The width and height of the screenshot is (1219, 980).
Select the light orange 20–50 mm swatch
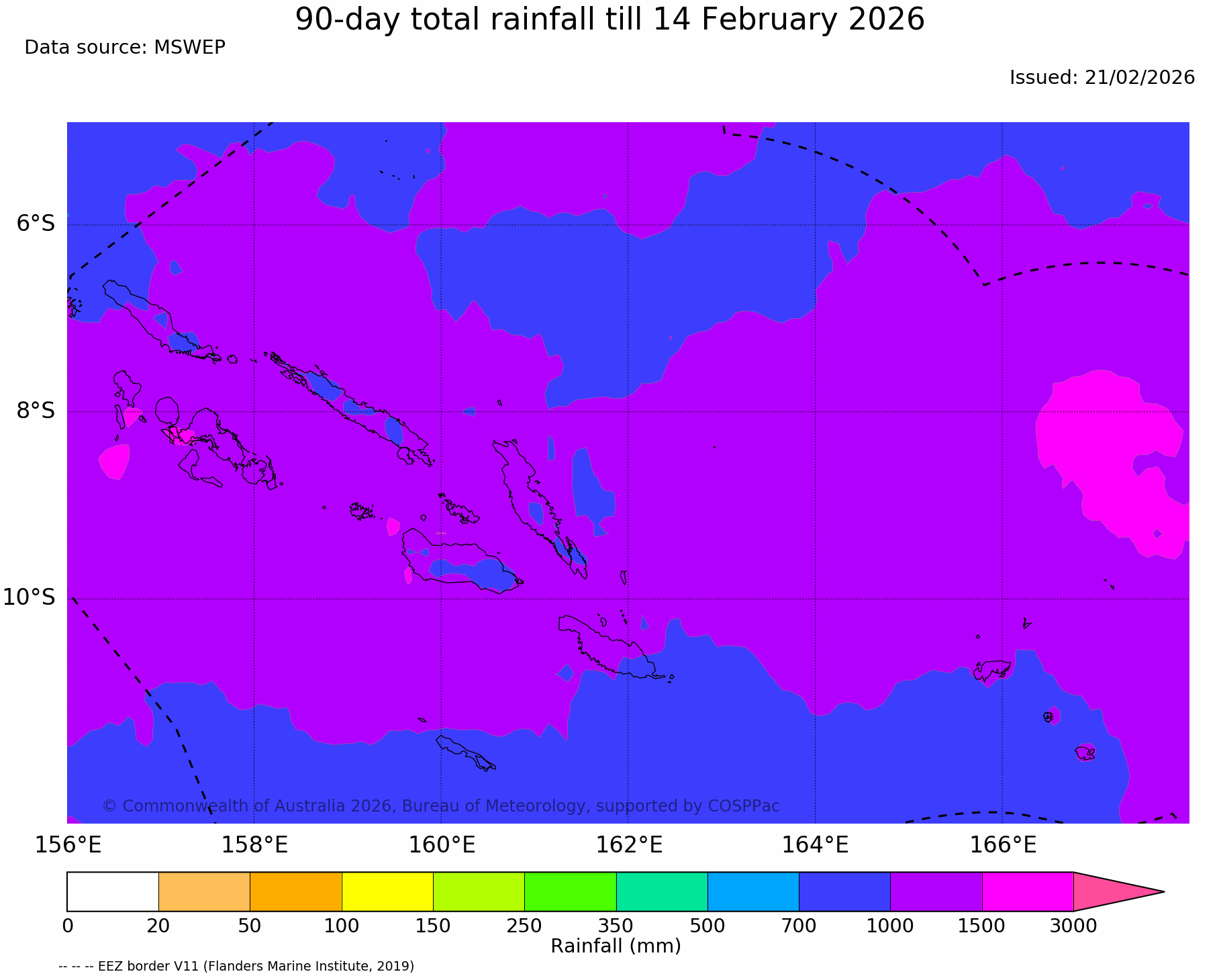[x=204, y=891]
